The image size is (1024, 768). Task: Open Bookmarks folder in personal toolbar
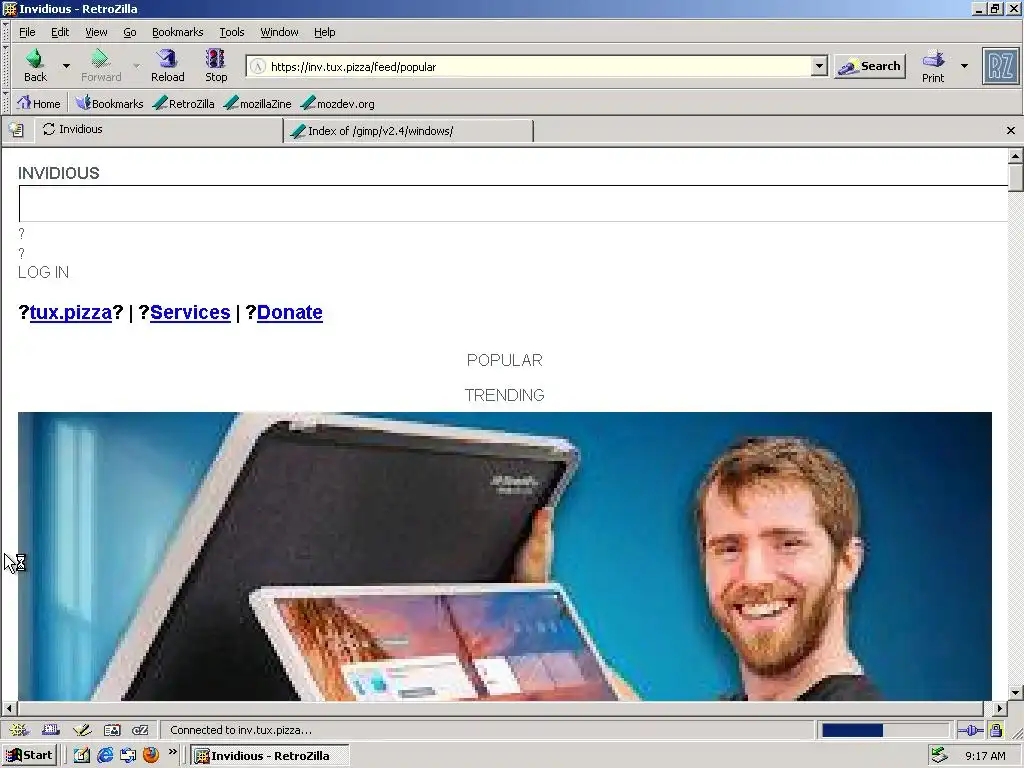pyautogui.click(x=109, y=103)
